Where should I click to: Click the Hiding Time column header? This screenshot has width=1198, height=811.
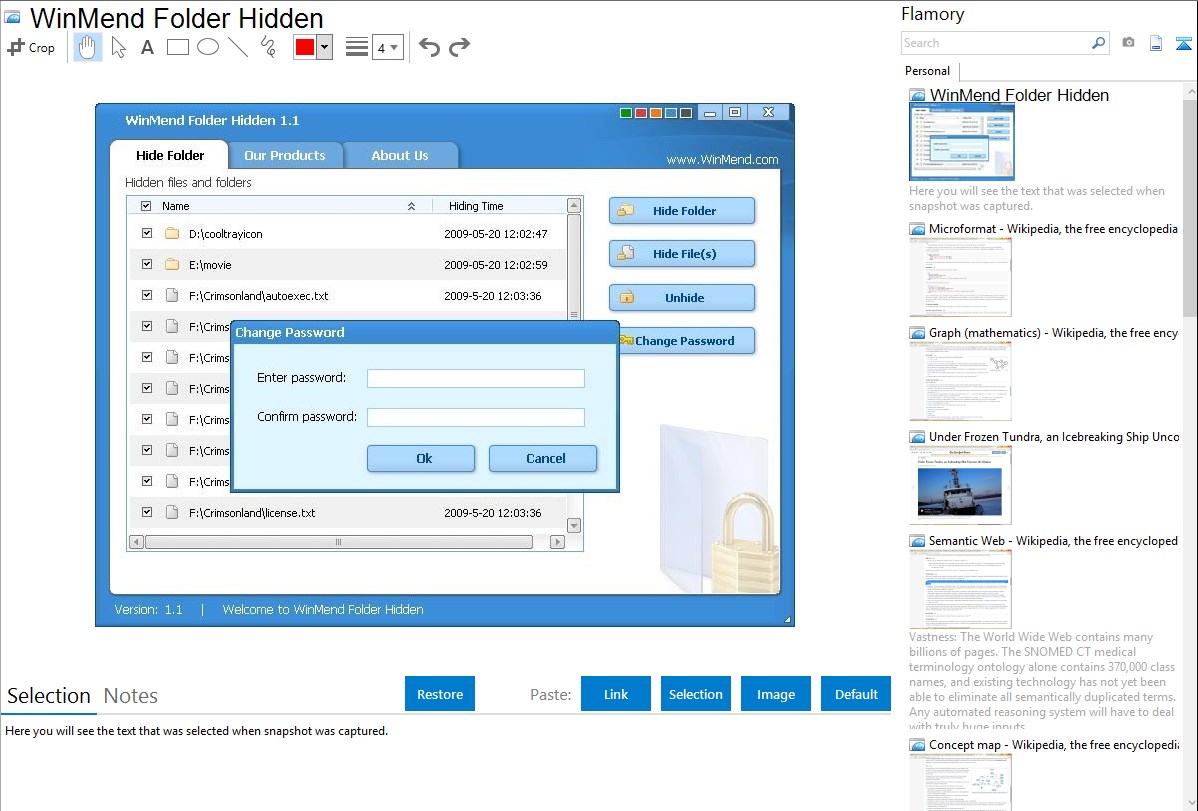pos(476,206)
